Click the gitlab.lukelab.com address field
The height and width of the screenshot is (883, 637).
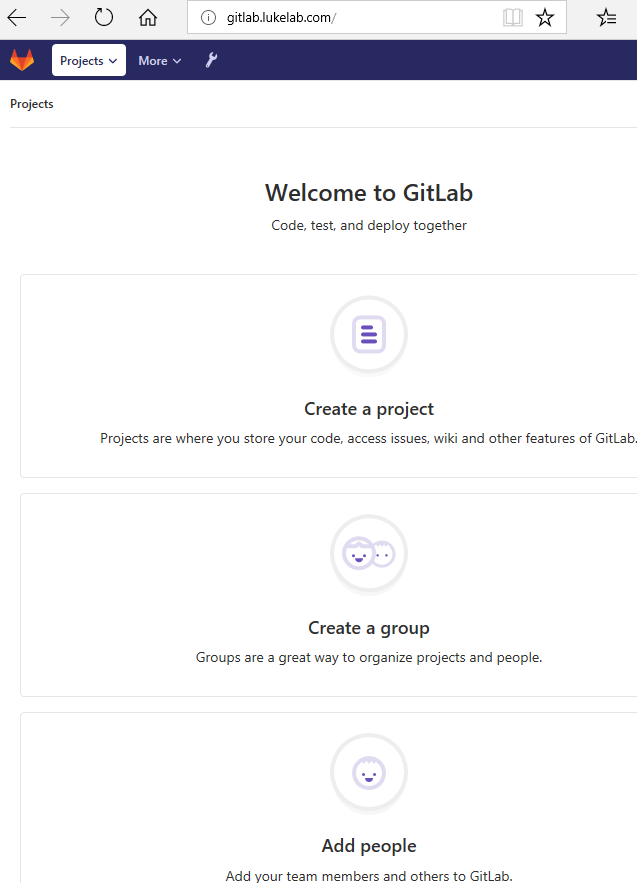tap(360, 17)
